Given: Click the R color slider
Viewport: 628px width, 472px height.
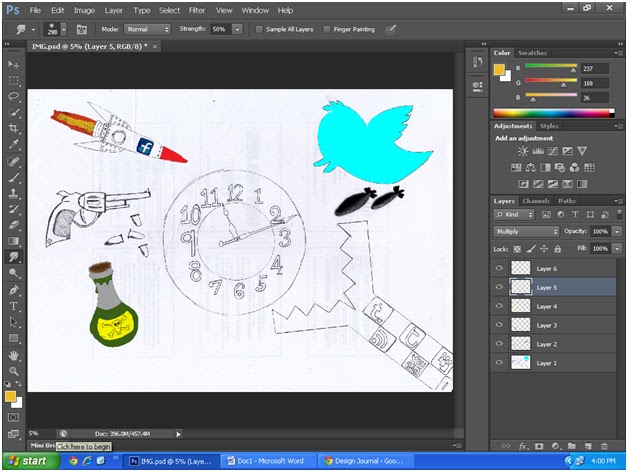Looking at the screenshot, I should 551,67.
